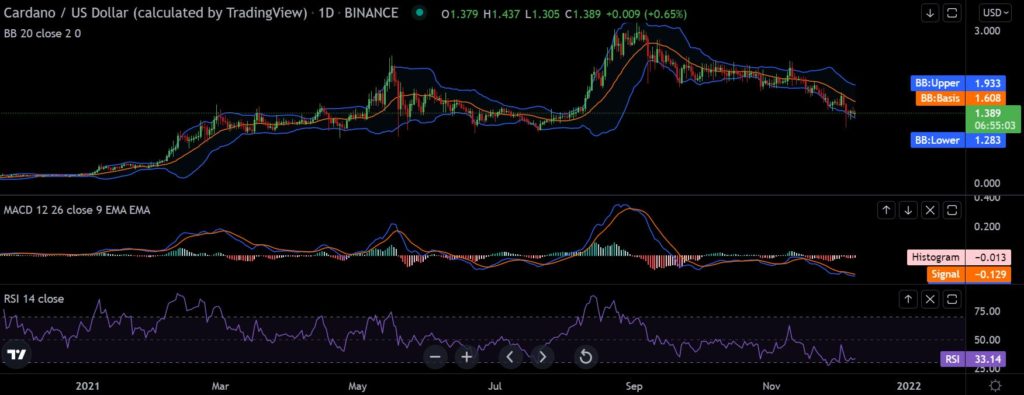Move MACD pane up
Image resolution: width=1024 pixels, height=395 pixels.
click(x=886, y=210)
